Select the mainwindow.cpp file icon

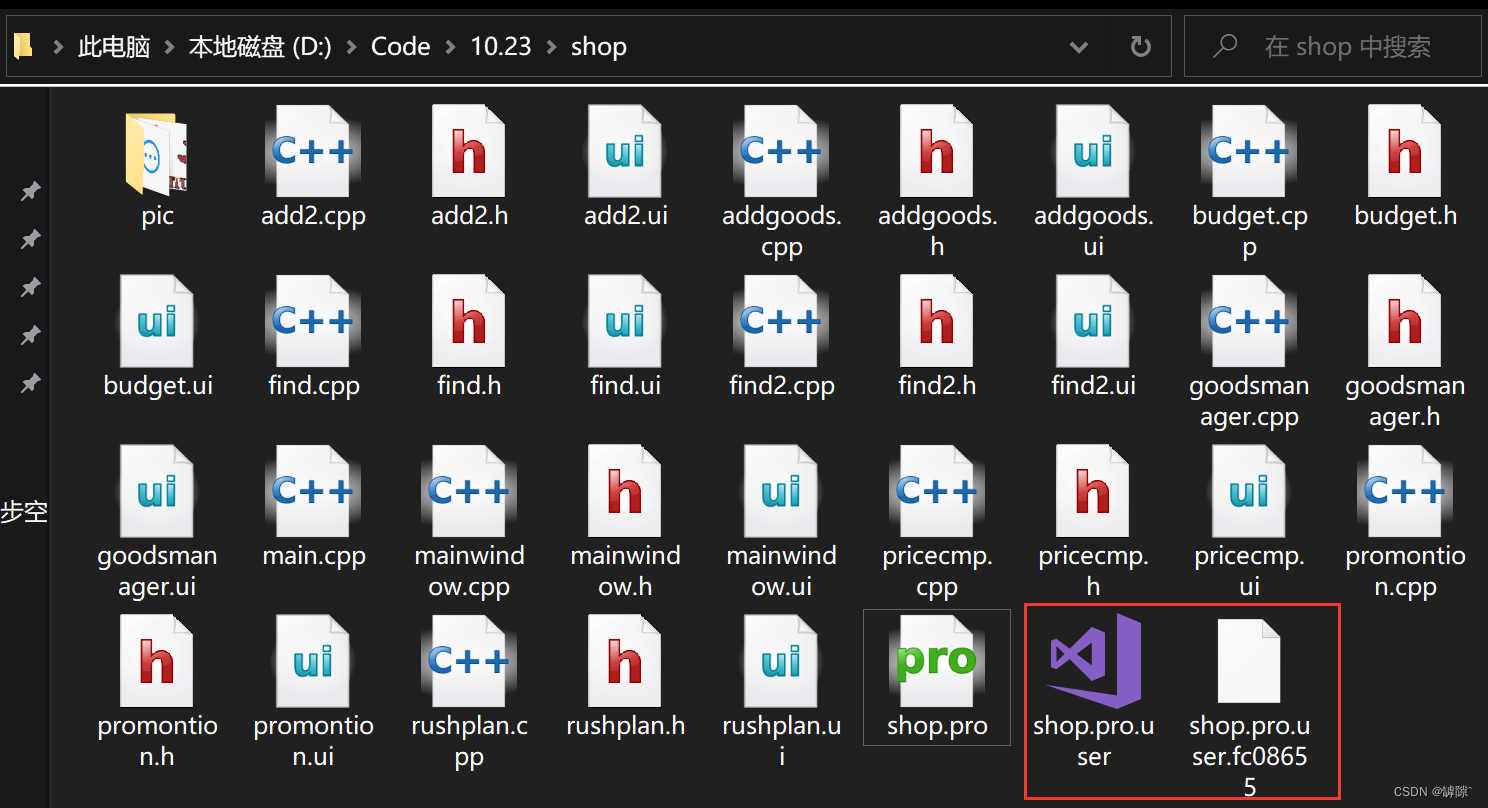[x=469, y=492]
